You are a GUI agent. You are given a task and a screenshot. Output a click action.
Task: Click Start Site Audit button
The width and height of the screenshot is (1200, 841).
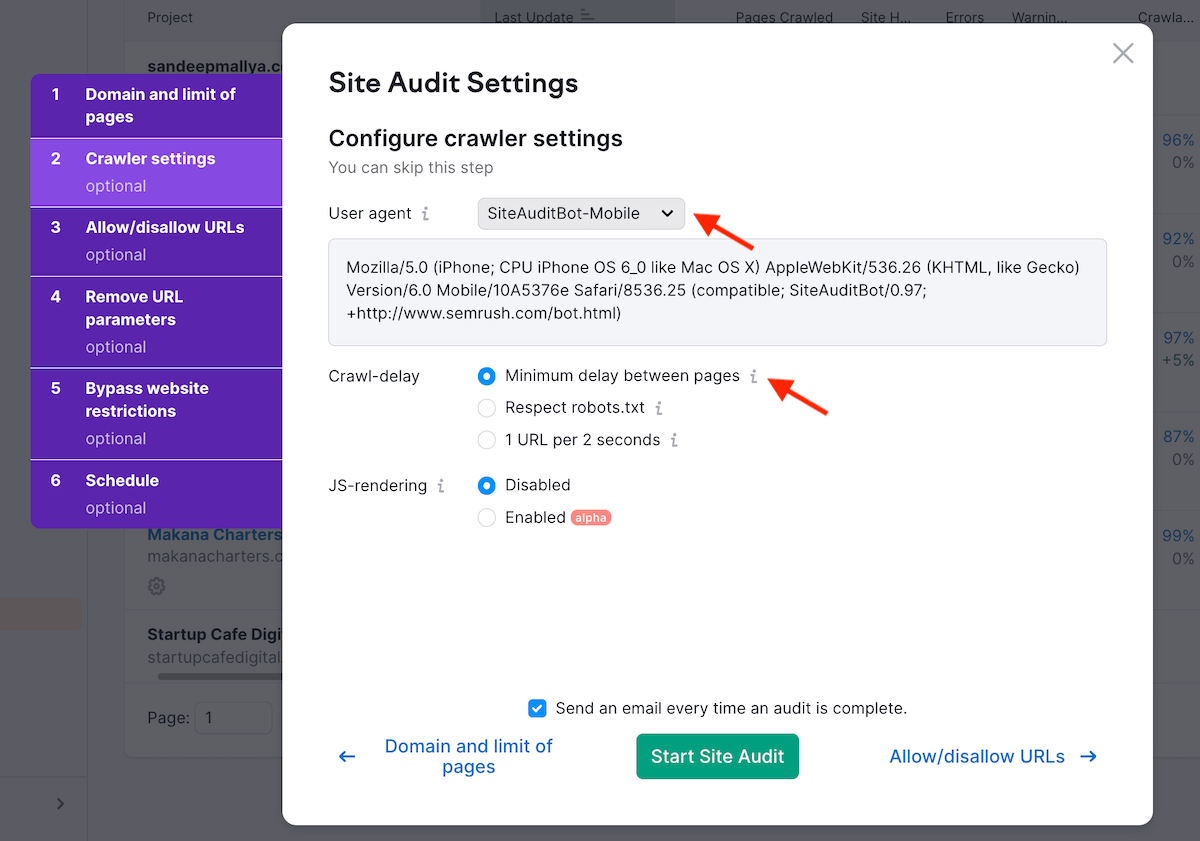tap(717, 757)
